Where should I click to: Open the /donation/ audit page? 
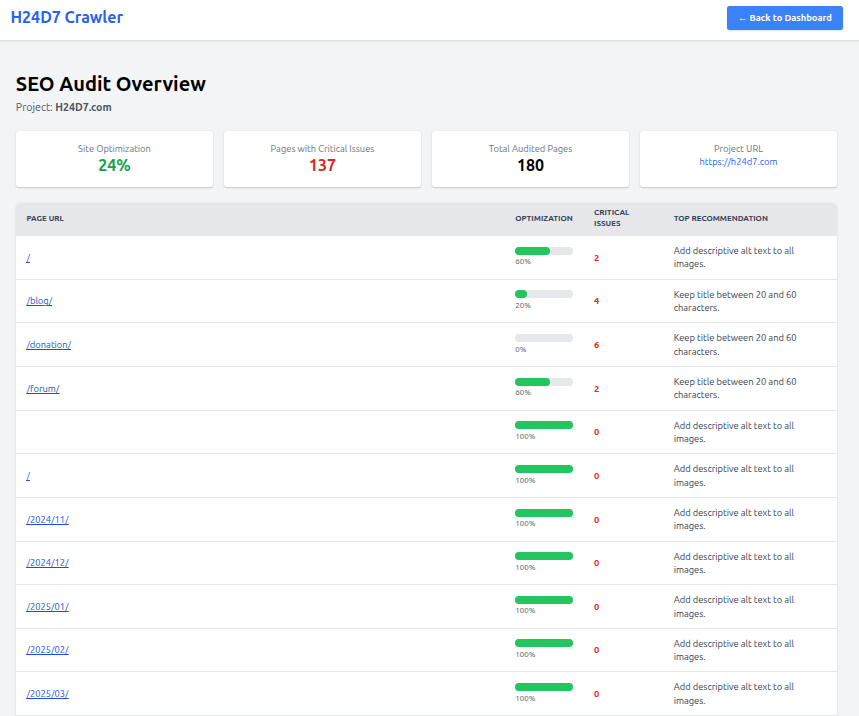pos(48,344)
